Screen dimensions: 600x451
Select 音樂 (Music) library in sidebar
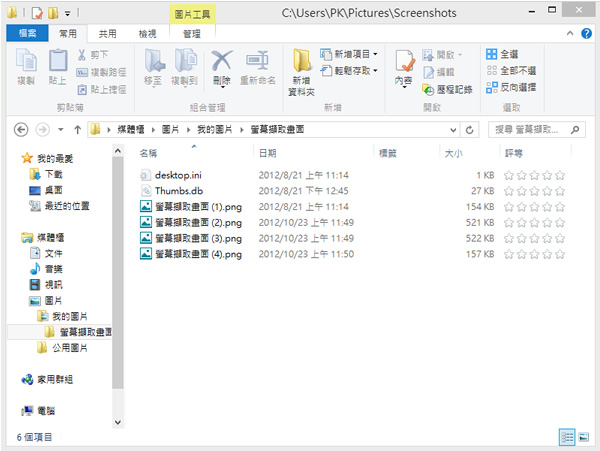pos(46,269)
